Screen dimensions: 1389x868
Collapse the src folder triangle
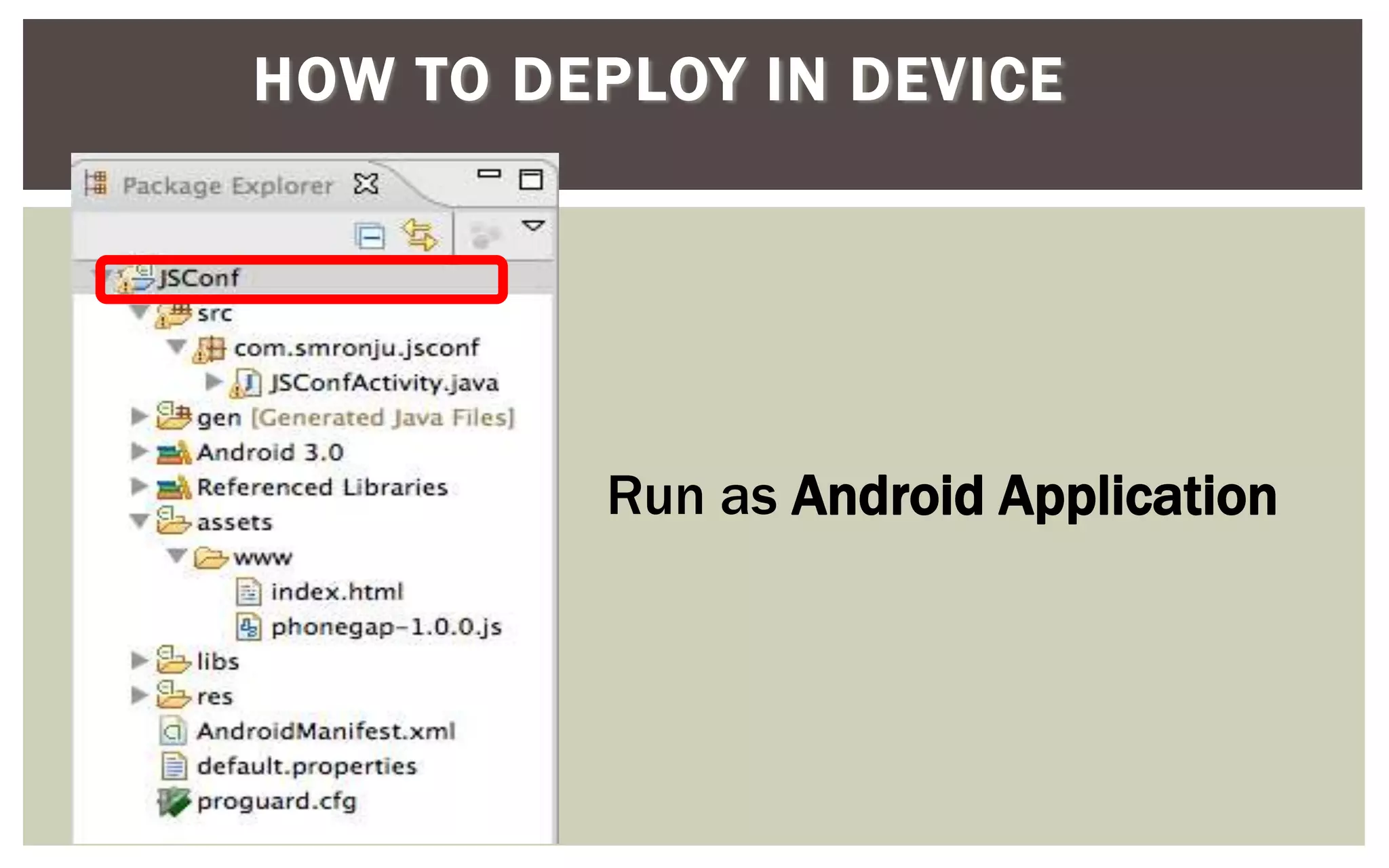[x=140, y=313]
